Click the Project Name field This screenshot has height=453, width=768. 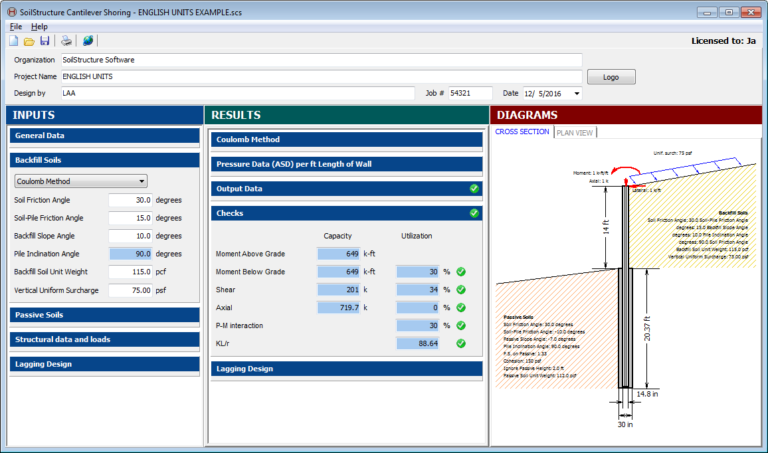click(x=321, y=76)
